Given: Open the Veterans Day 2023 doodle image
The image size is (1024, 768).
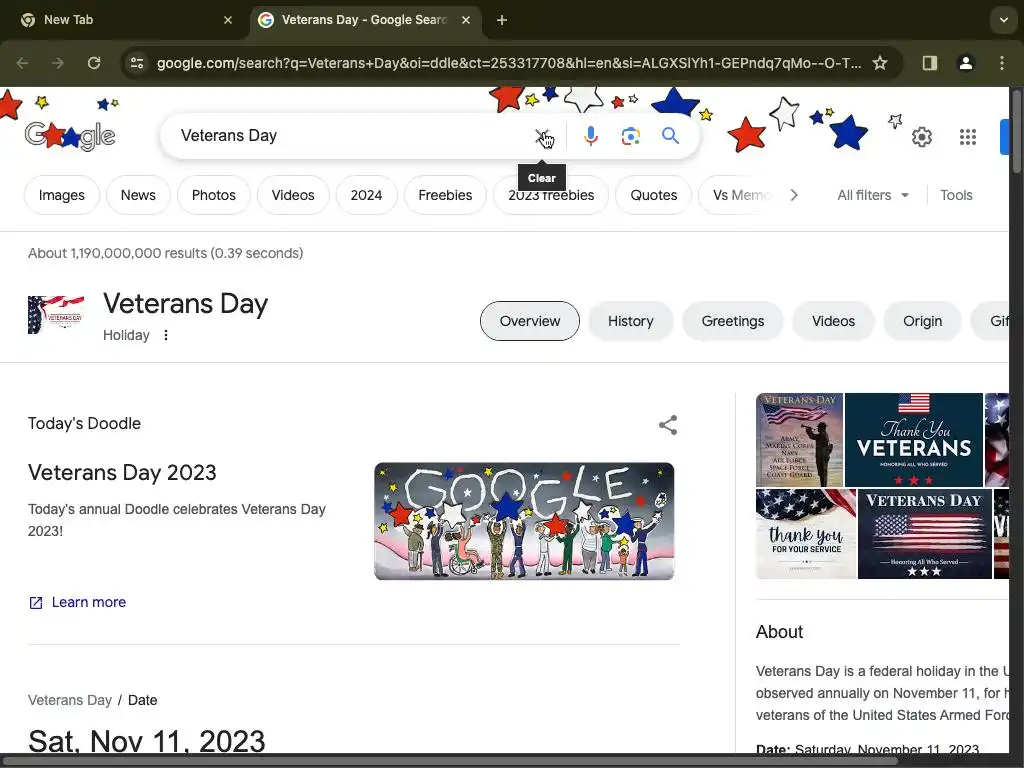Looking at the screenshot, I should [x=524, y=521].
